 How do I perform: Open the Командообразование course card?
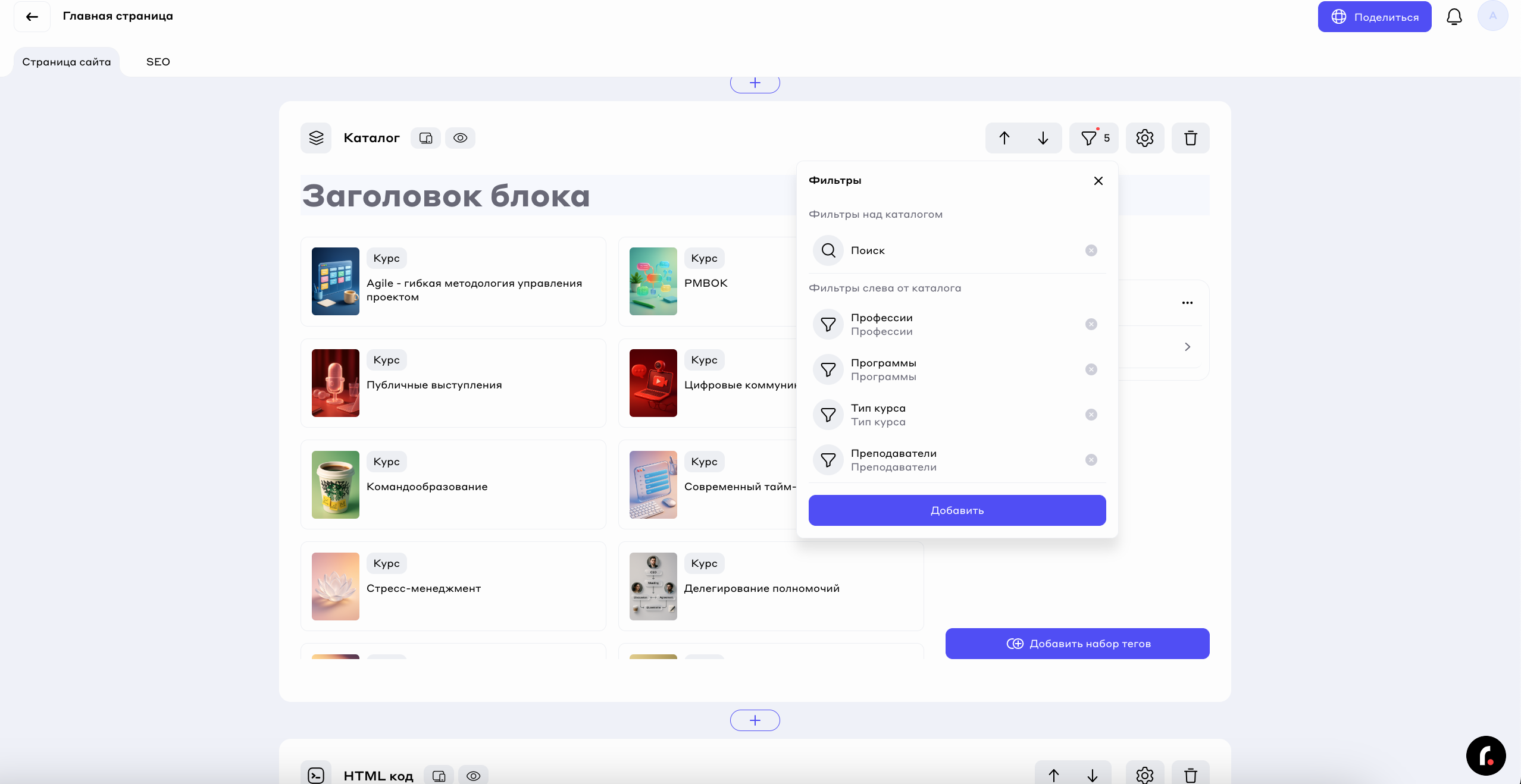(x=453, y=485)
